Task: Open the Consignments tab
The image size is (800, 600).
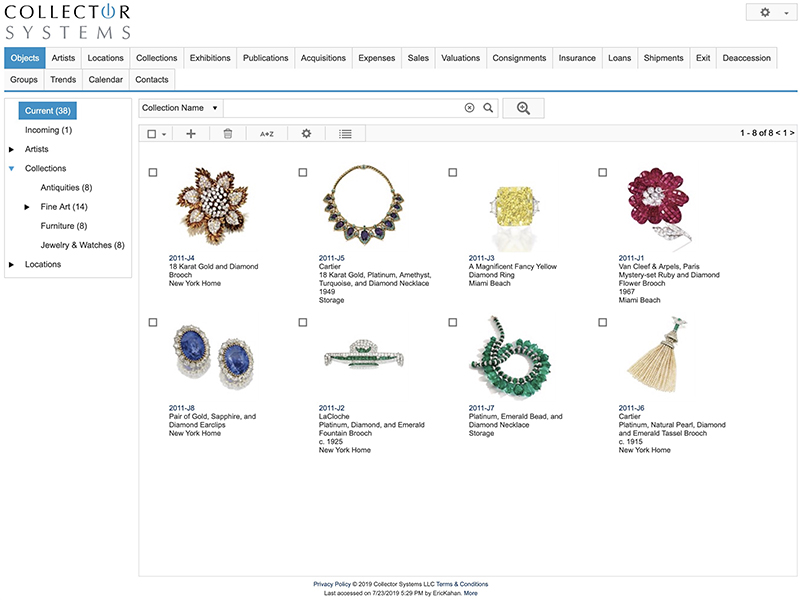Action: 519,58
